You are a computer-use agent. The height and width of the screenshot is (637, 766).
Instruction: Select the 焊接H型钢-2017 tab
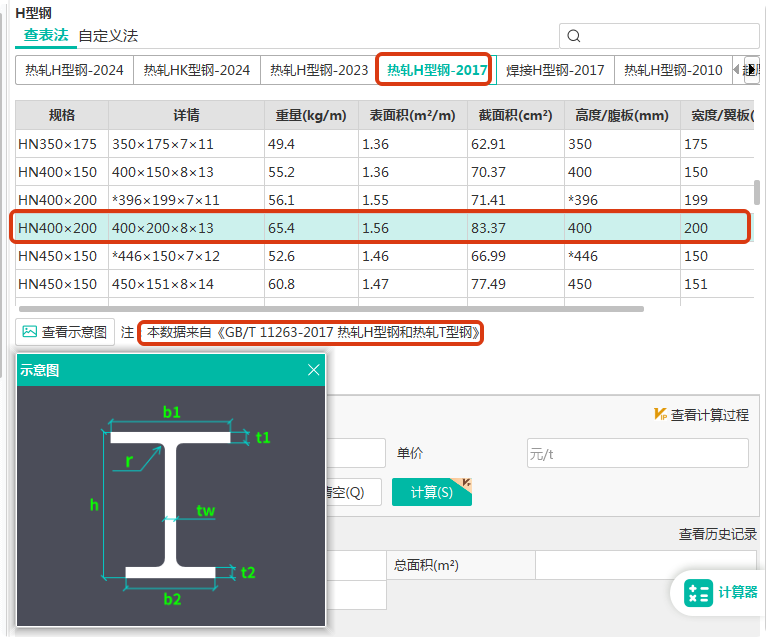tap(555, 70)
